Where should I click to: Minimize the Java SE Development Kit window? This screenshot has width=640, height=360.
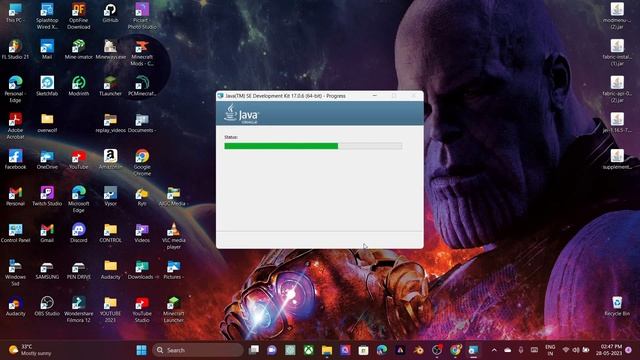pos(375,96)
